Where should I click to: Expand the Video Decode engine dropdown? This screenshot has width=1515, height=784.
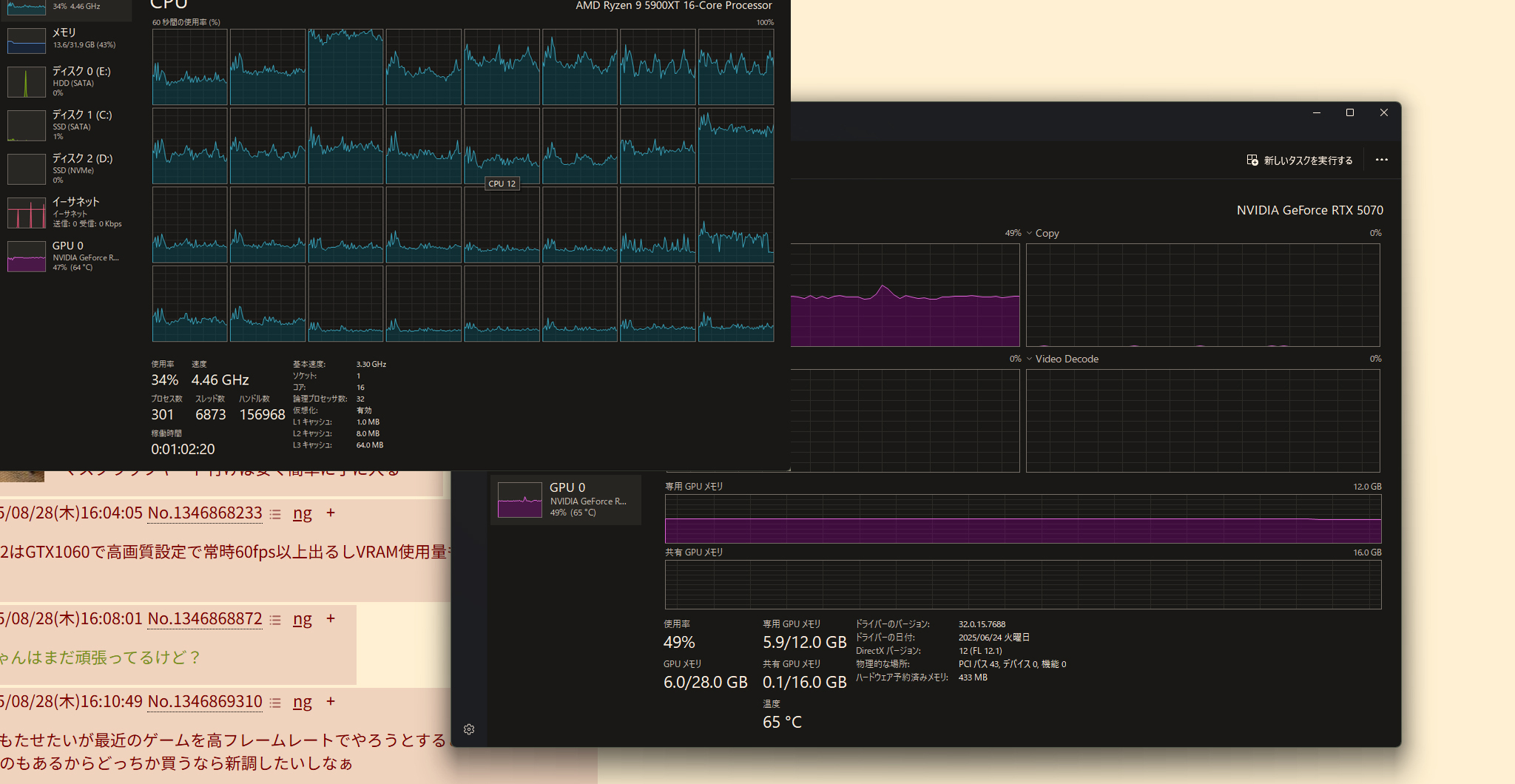click(1029, 359)
